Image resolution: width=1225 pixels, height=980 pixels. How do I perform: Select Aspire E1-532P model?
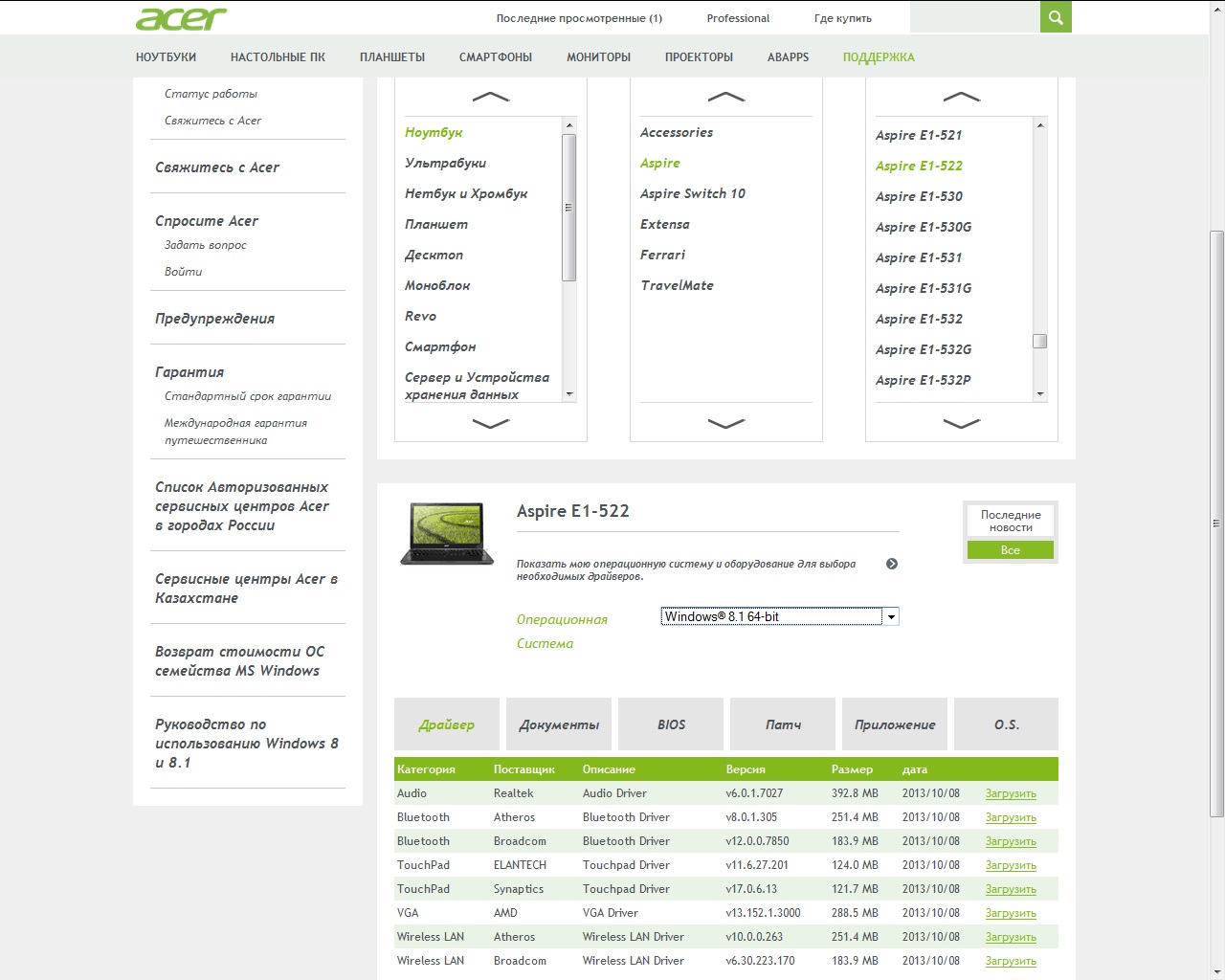[x=924, y=380]
